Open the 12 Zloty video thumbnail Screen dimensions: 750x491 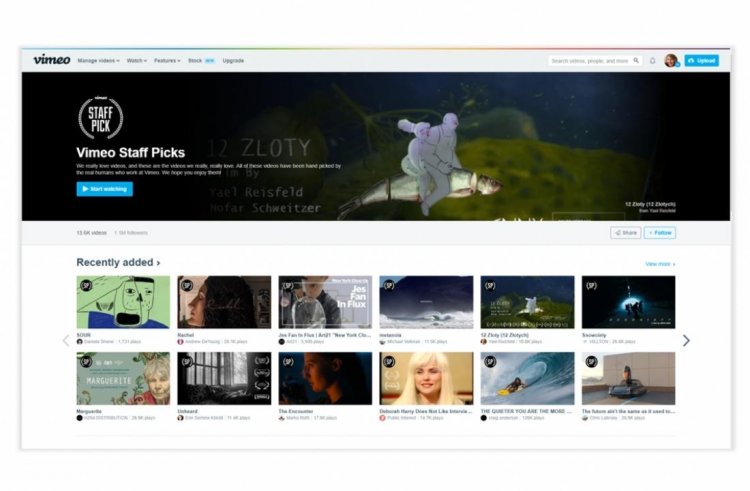pyautogui.click(x=527, y=302)
